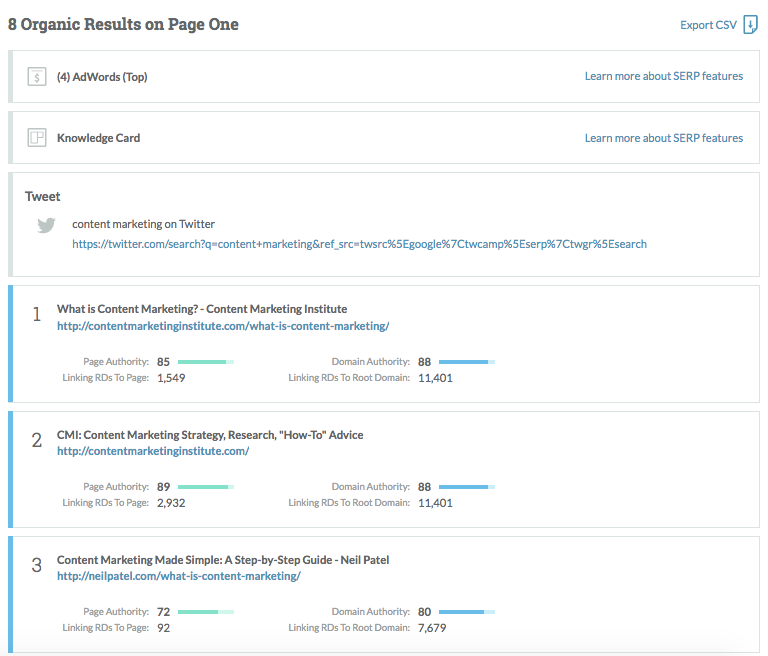Click Domain Authority bar for result 3
The image size is (768, 656).
[x=467, y=611]
